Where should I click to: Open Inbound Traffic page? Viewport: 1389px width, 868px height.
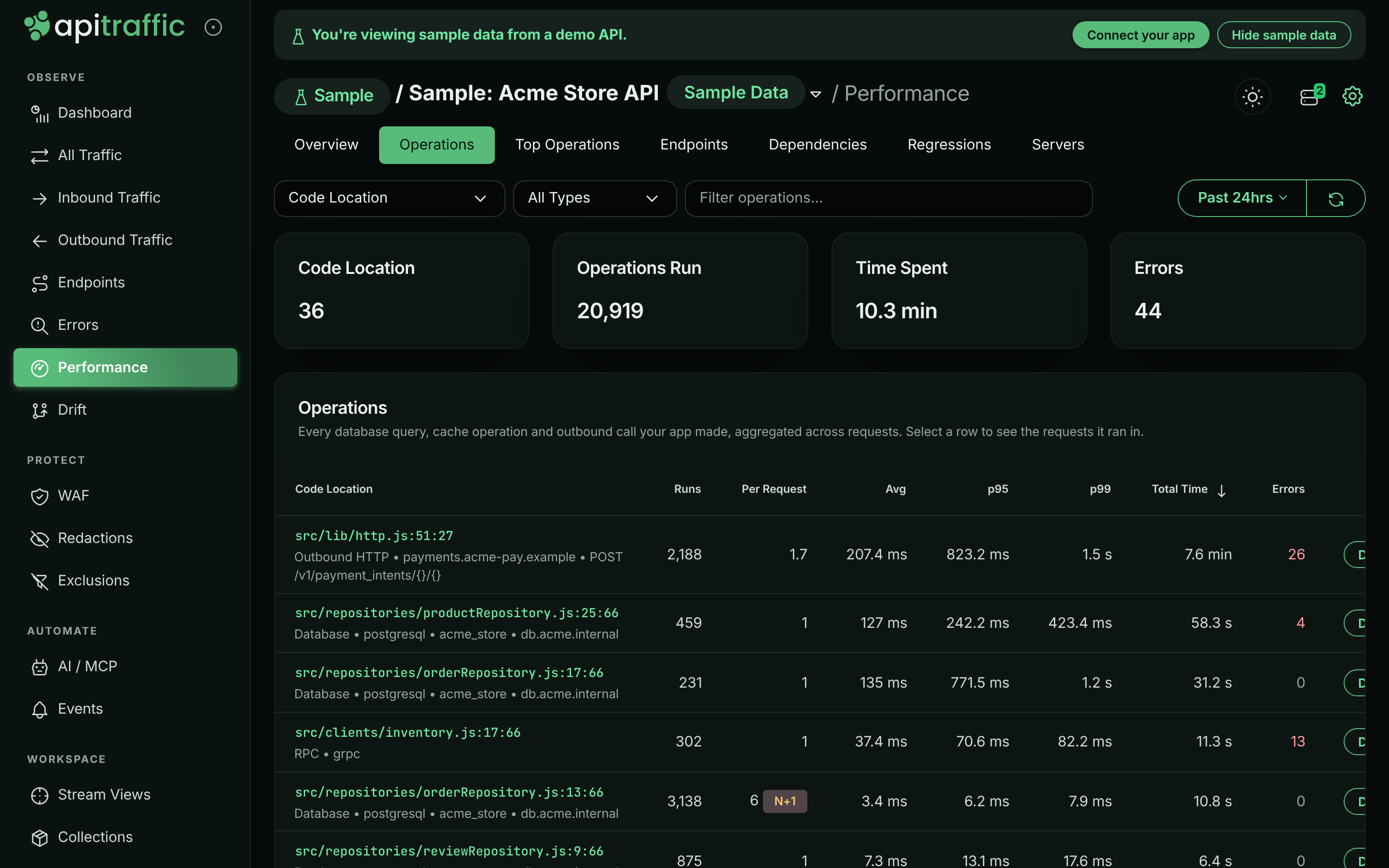click(125, 198)
